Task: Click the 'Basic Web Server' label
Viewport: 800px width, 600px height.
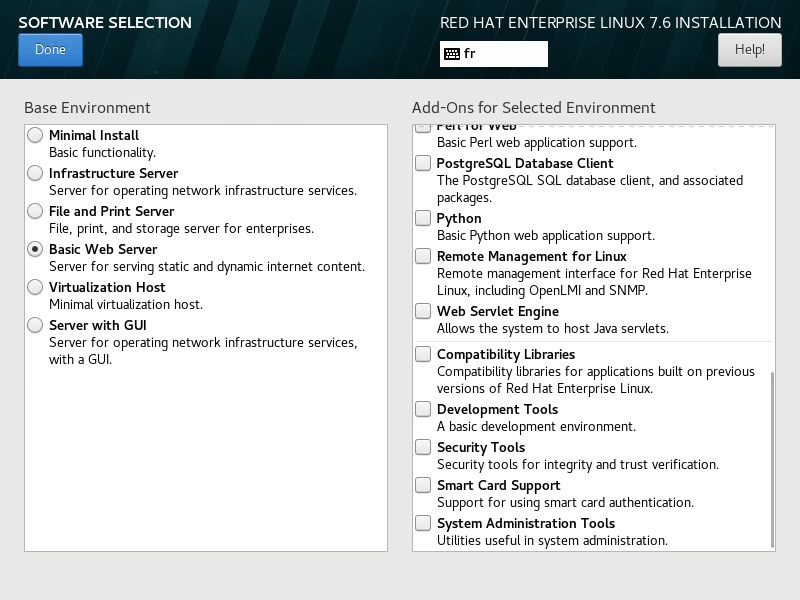Action: point(103,249)
